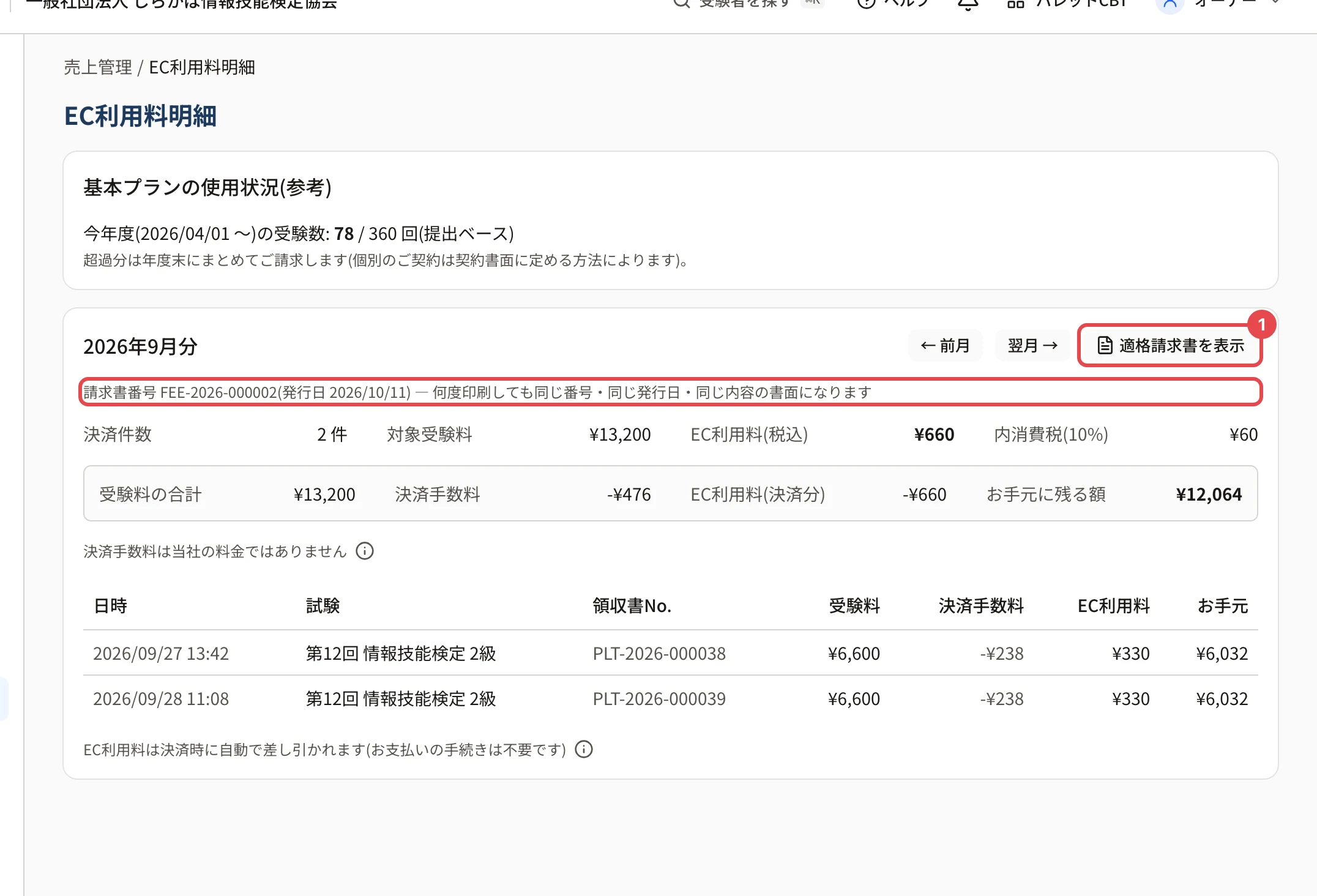Click the 内消費税(10%) value ¥60
The image size is (1317, 896).
click(x=1244, y=435)
